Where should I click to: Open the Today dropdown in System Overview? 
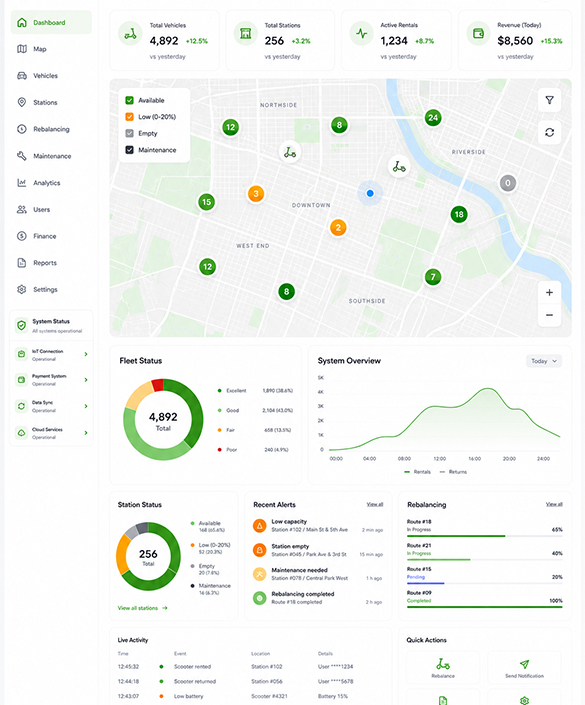click(544, 361)
